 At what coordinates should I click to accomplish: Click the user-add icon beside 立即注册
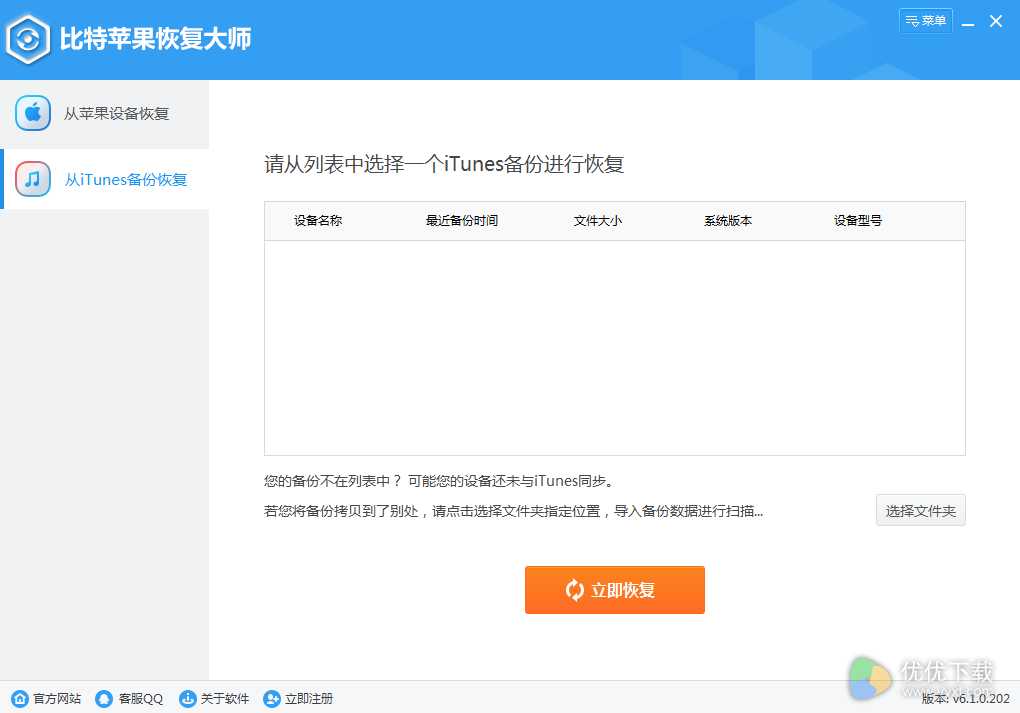[272, 699]
